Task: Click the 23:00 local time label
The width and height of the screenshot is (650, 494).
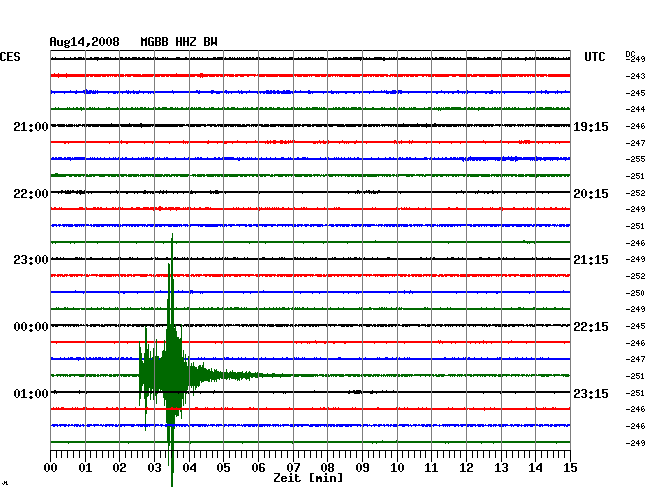Action: tap(31, 260)
